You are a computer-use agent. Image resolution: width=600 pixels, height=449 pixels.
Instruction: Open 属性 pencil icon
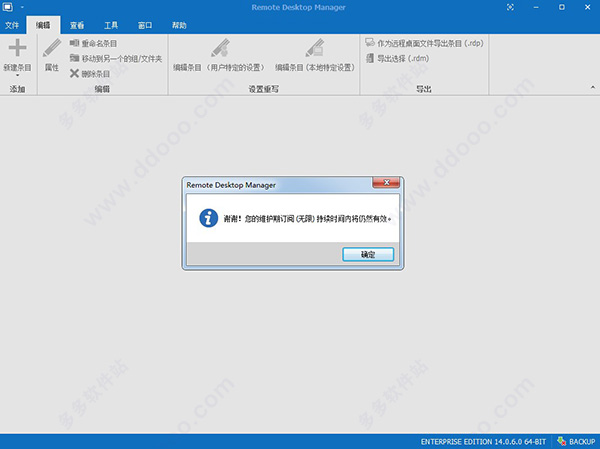[52, 48]
